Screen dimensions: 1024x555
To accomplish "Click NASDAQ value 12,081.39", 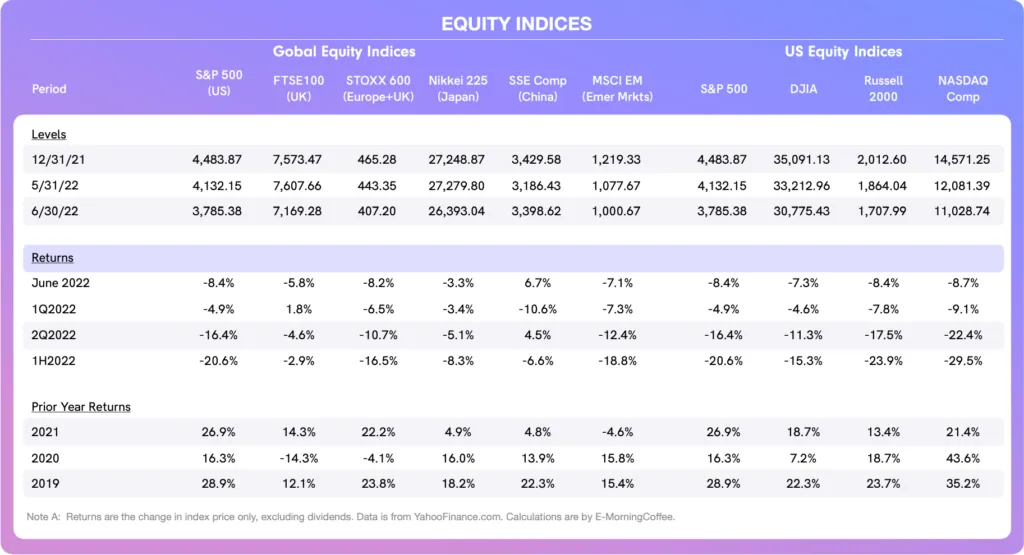I will tap(961, 185).
